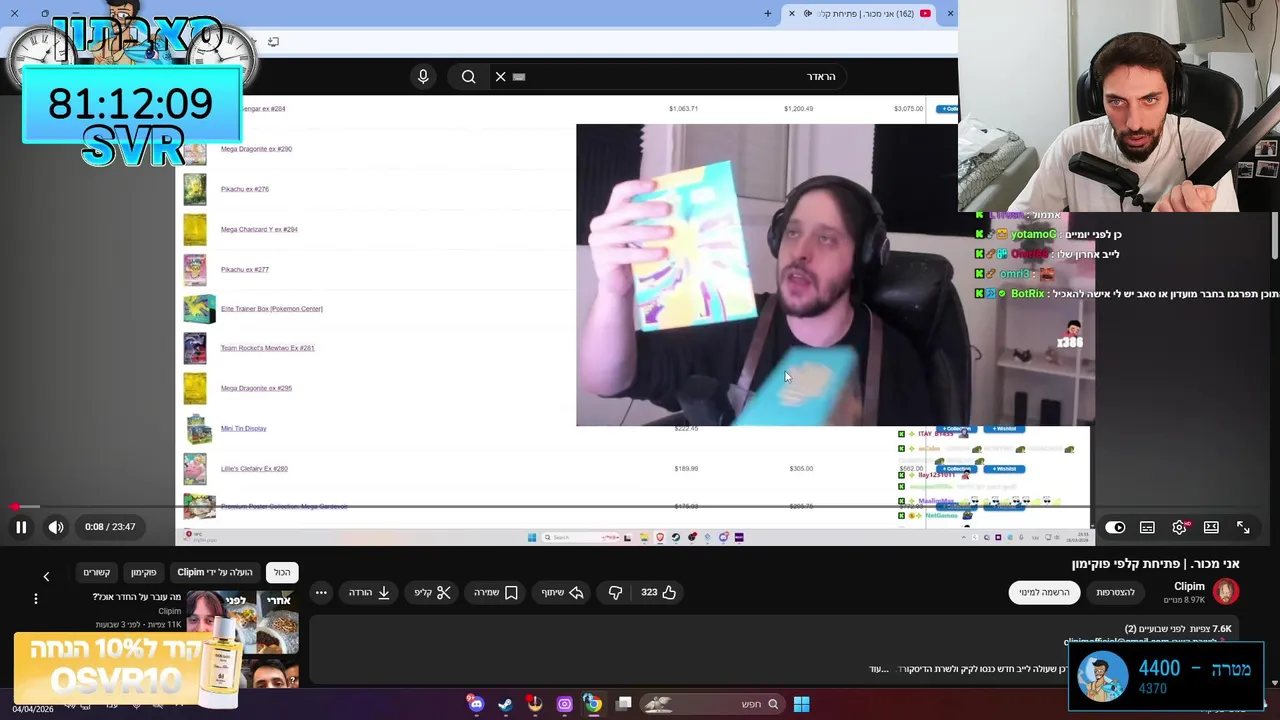Close the YouTube browser tab
Image resolution: width=1280 pixels, height=720 pixels.
point(792,14)
